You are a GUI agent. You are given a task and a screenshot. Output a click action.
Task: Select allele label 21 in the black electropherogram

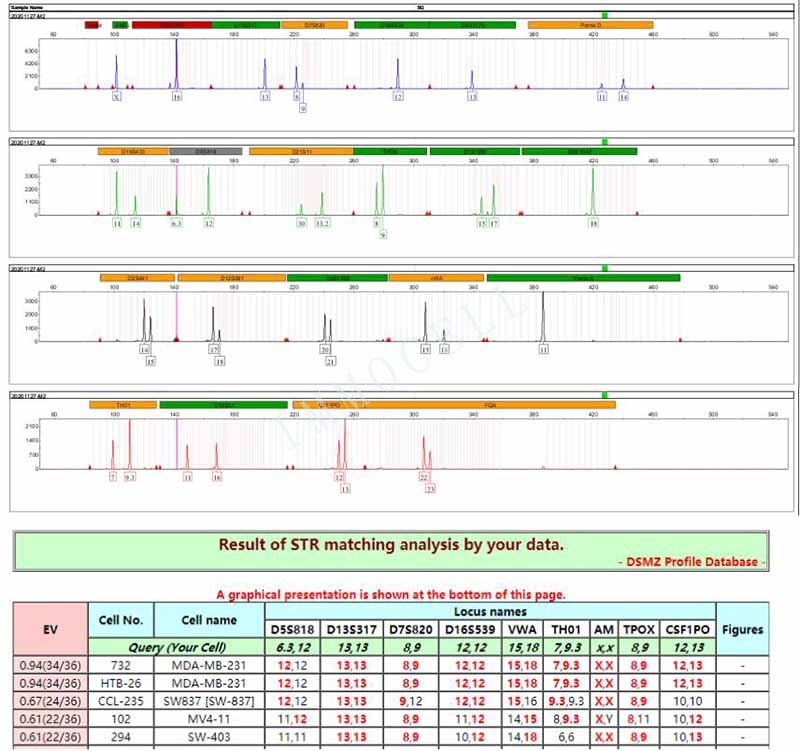pos(330,361)
